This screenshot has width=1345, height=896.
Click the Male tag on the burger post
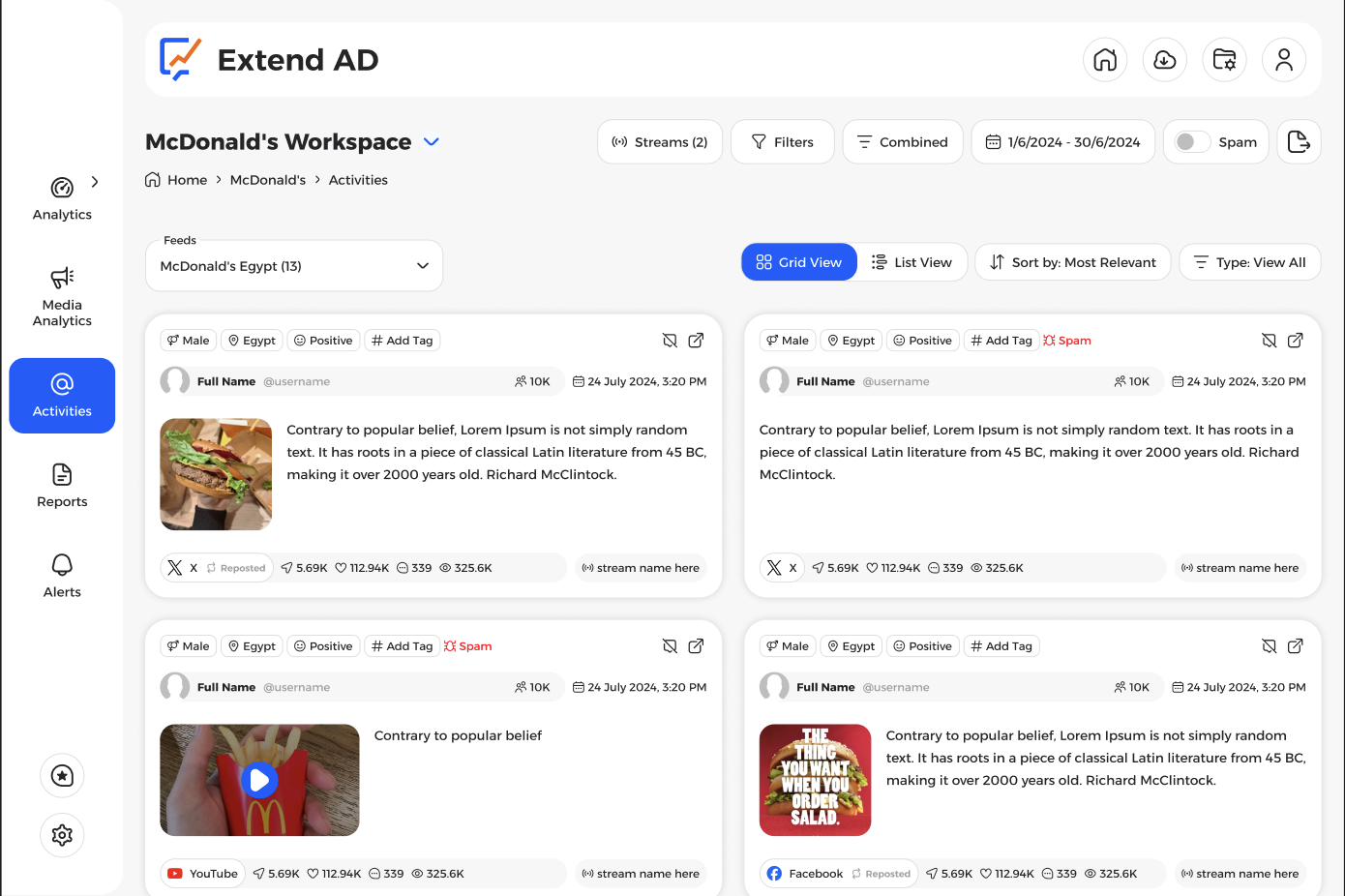(x=188, y=341)
